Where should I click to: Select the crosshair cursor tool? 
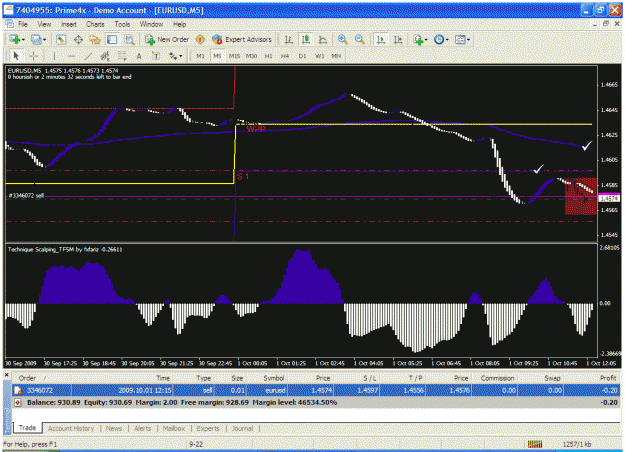(34, 56)
